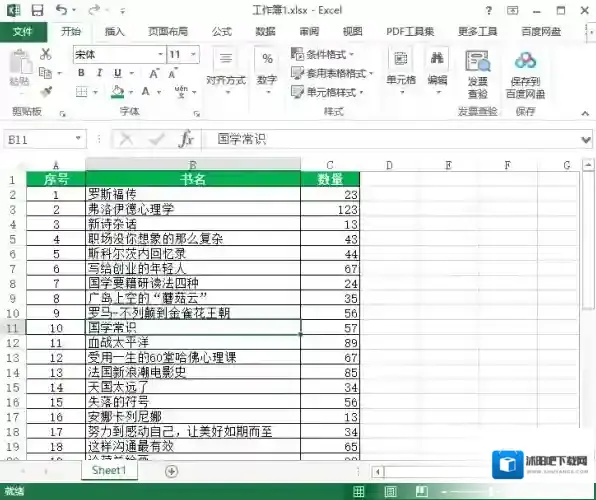Expand the formula bar chevron

click(x=586, y=140)
